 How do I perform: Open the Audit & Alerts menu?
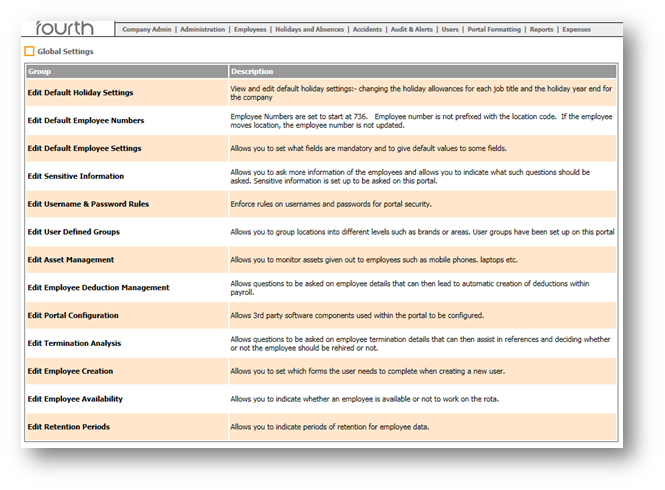click(x=411, y=30)
